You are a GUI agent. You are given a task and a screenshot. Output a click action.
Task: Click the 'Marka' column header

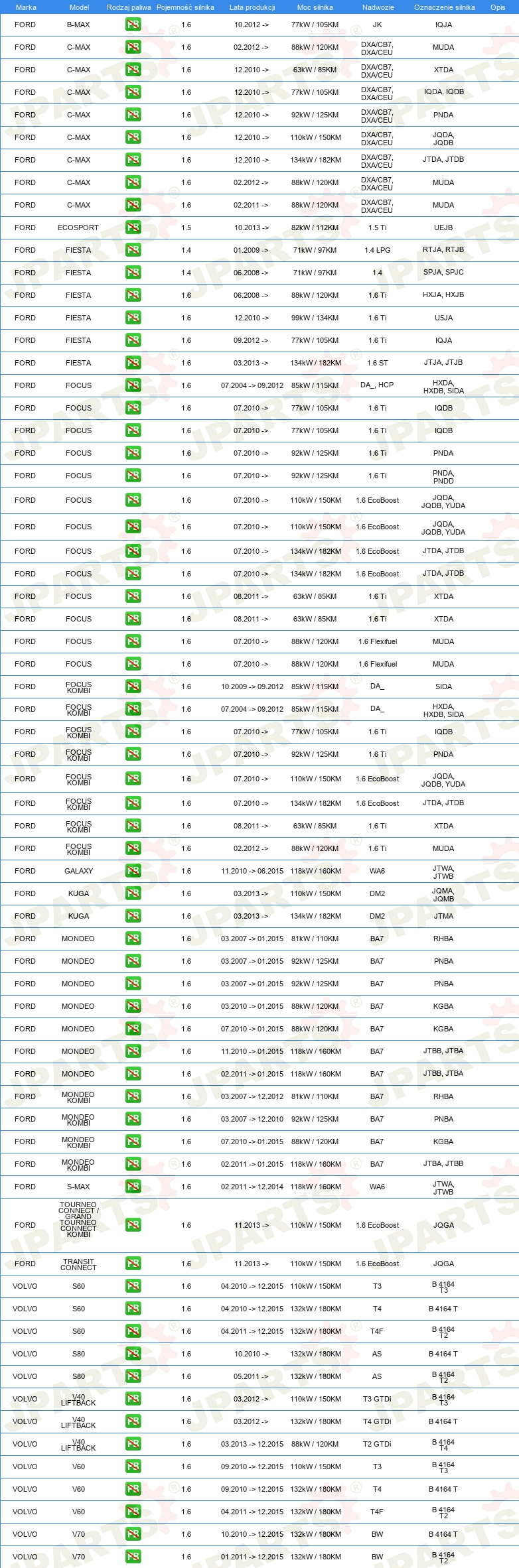(26, 7)
